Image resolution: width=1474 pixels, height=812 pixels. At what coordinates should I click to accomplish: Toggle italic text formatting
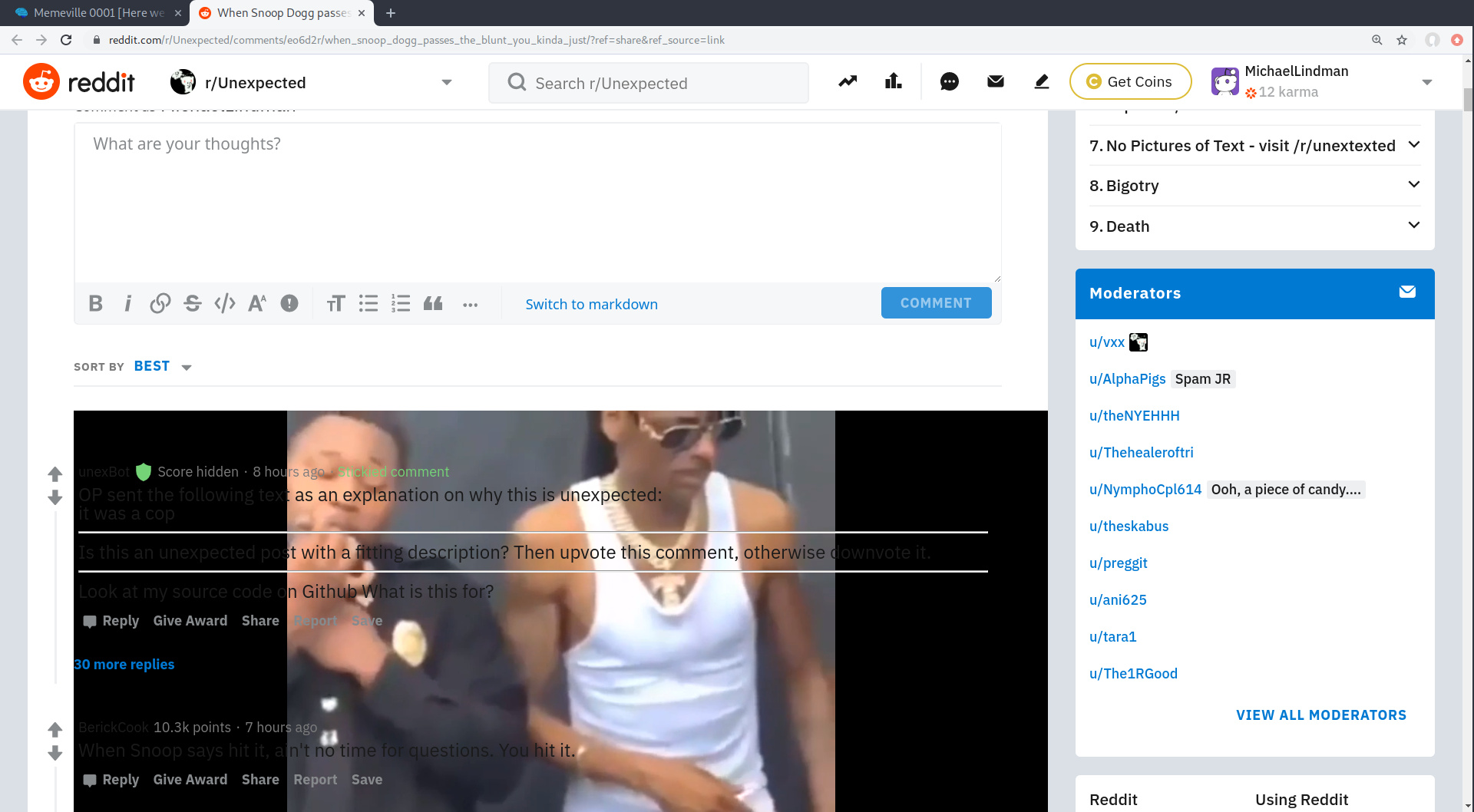click(128, 304)
